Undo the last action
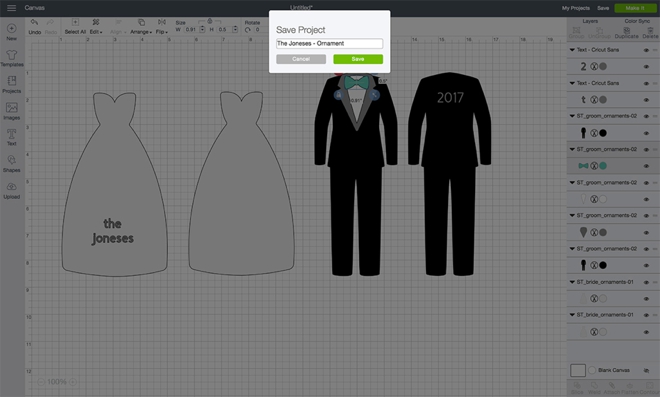660x397 pixels. pyautogui.click(x=35, y=27)
